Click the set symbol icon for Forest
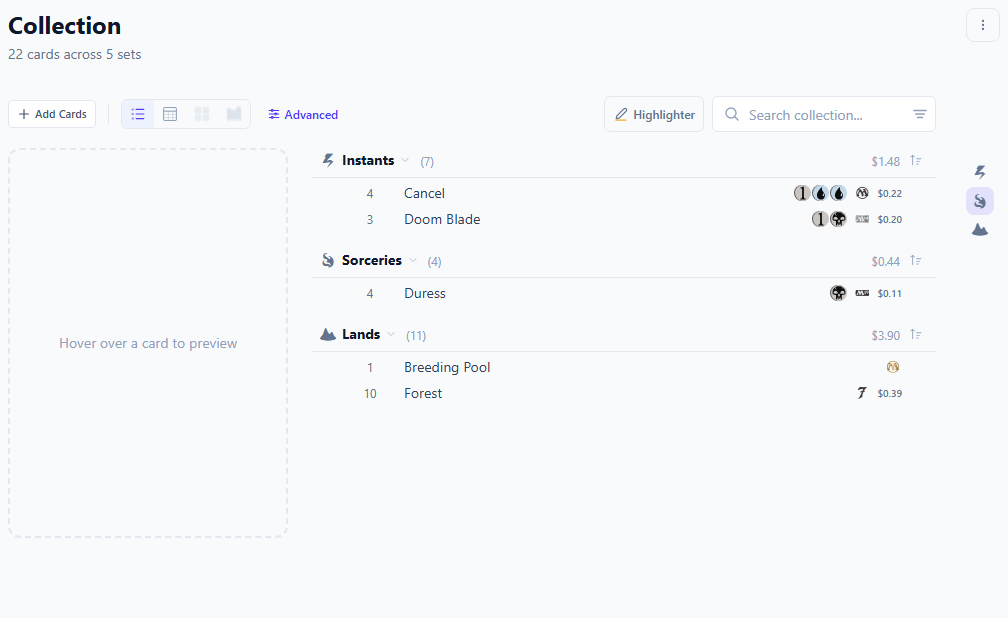1008x618 pixels. 861,393
